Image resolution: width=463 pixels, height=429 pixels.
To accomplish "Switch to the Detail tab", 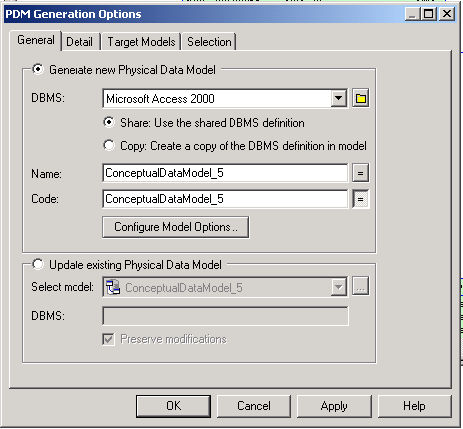I will coord(80,42).
